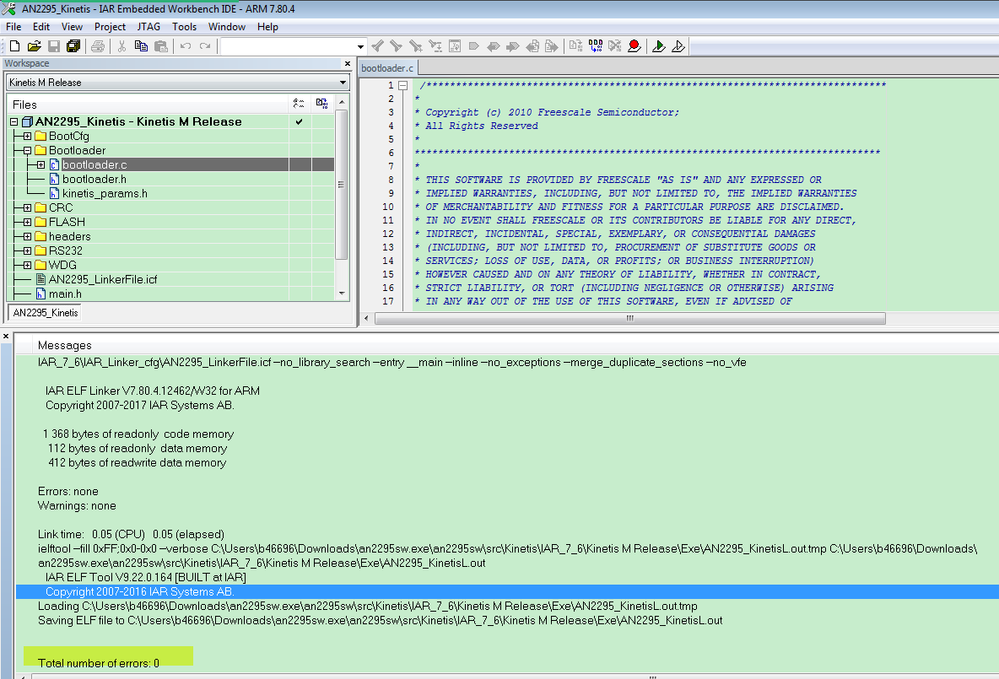Click the Messages column header

point(64,345)
